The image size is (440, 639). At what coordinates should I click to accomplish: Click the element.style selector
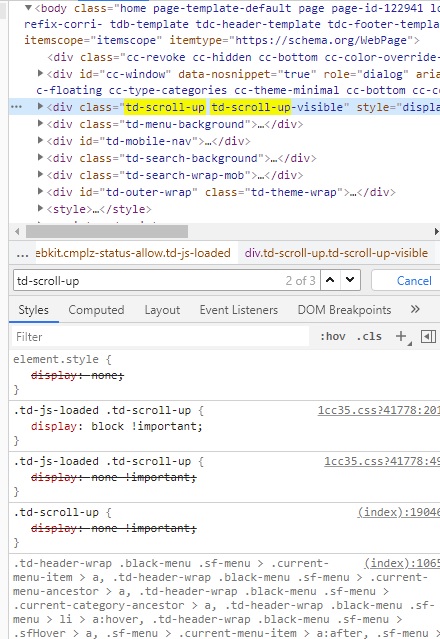(x=56, y=359)
